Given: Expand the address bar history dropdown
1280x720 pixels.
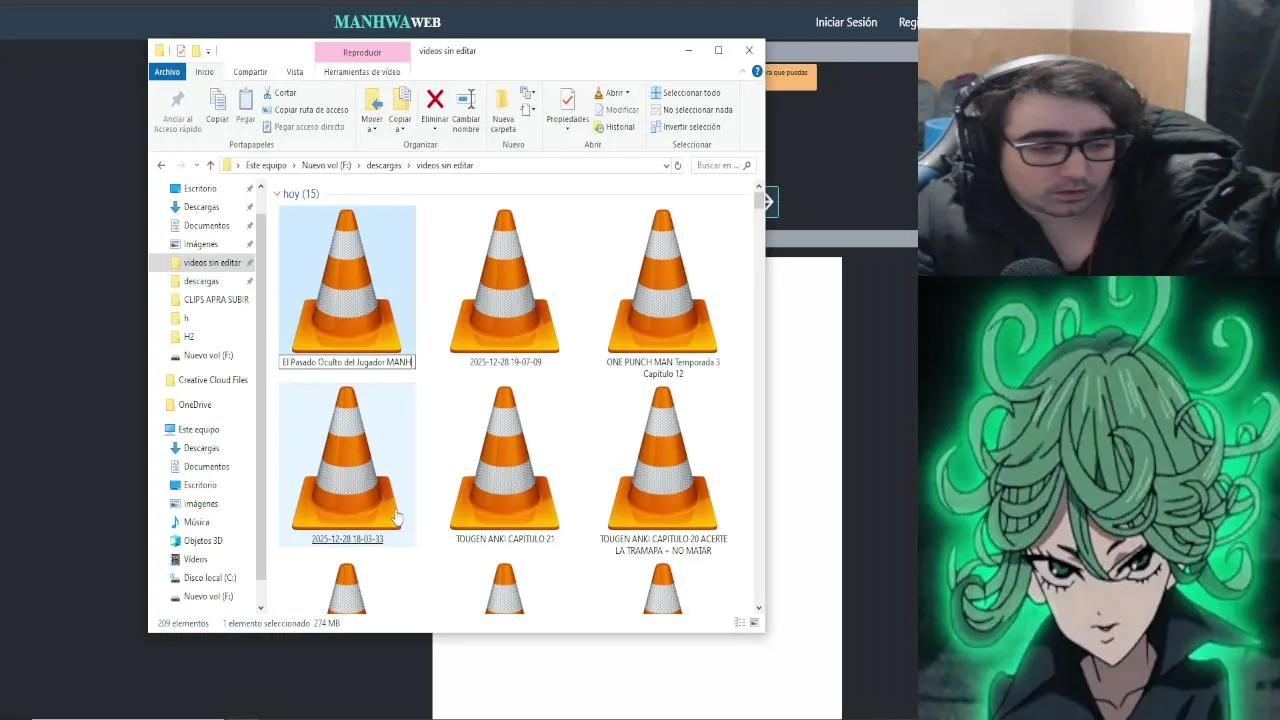Looking at the screenshot, I should 666,165.
